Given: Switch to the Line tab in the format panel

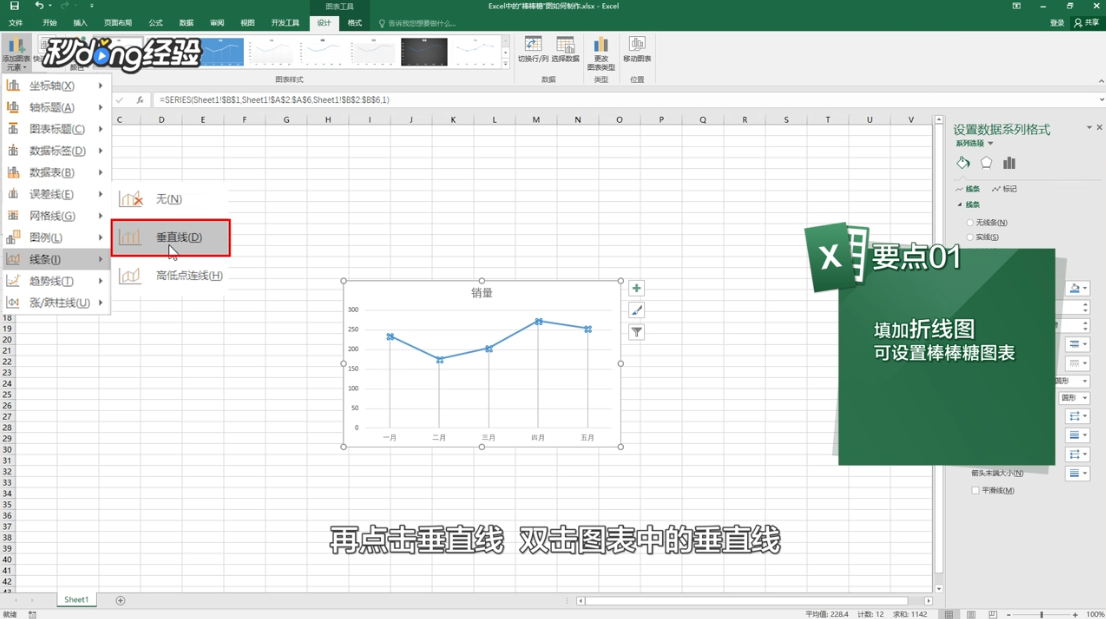Looking at the screenshot, I should point(968,189).
